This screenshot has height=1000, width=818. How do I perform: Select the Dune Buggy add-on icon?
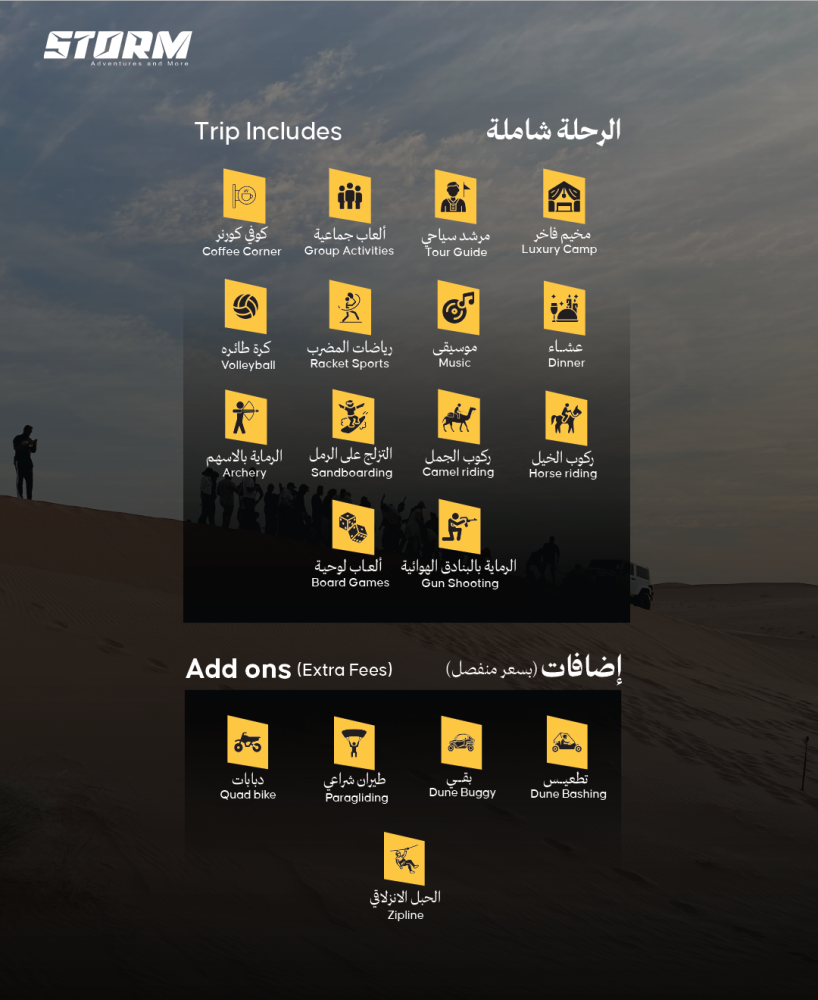(461, 743)
